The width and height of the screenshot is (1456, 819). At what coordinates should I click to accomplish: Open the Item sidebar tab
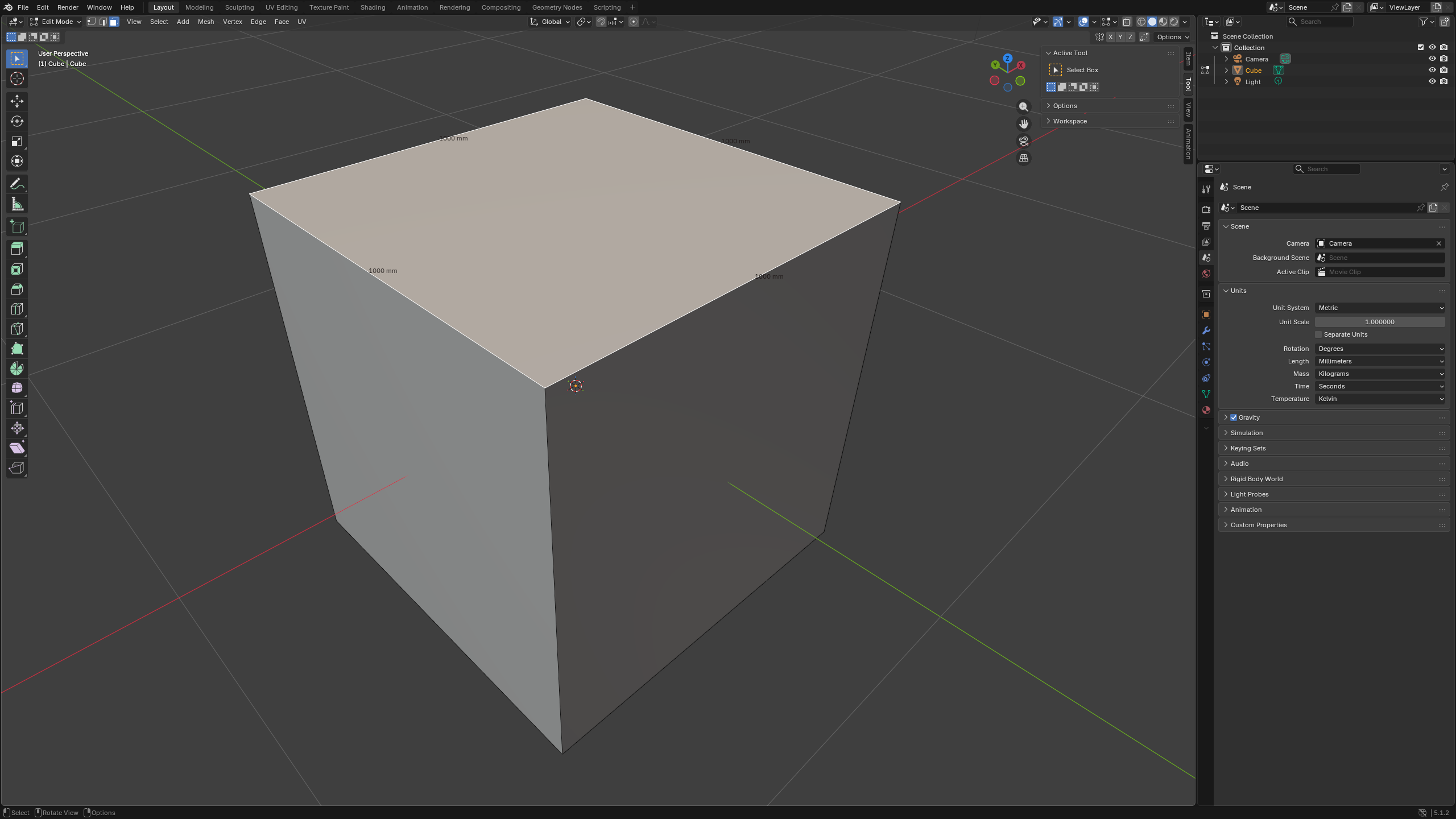tap(1188, 59)
